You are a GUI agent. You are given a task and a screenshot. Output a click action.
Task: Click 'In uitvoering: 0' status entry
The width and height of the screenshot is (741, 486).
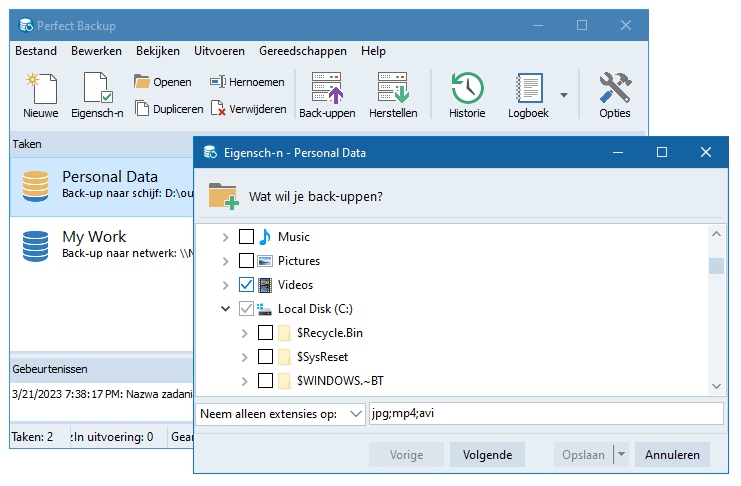click(x=112, y=437)
